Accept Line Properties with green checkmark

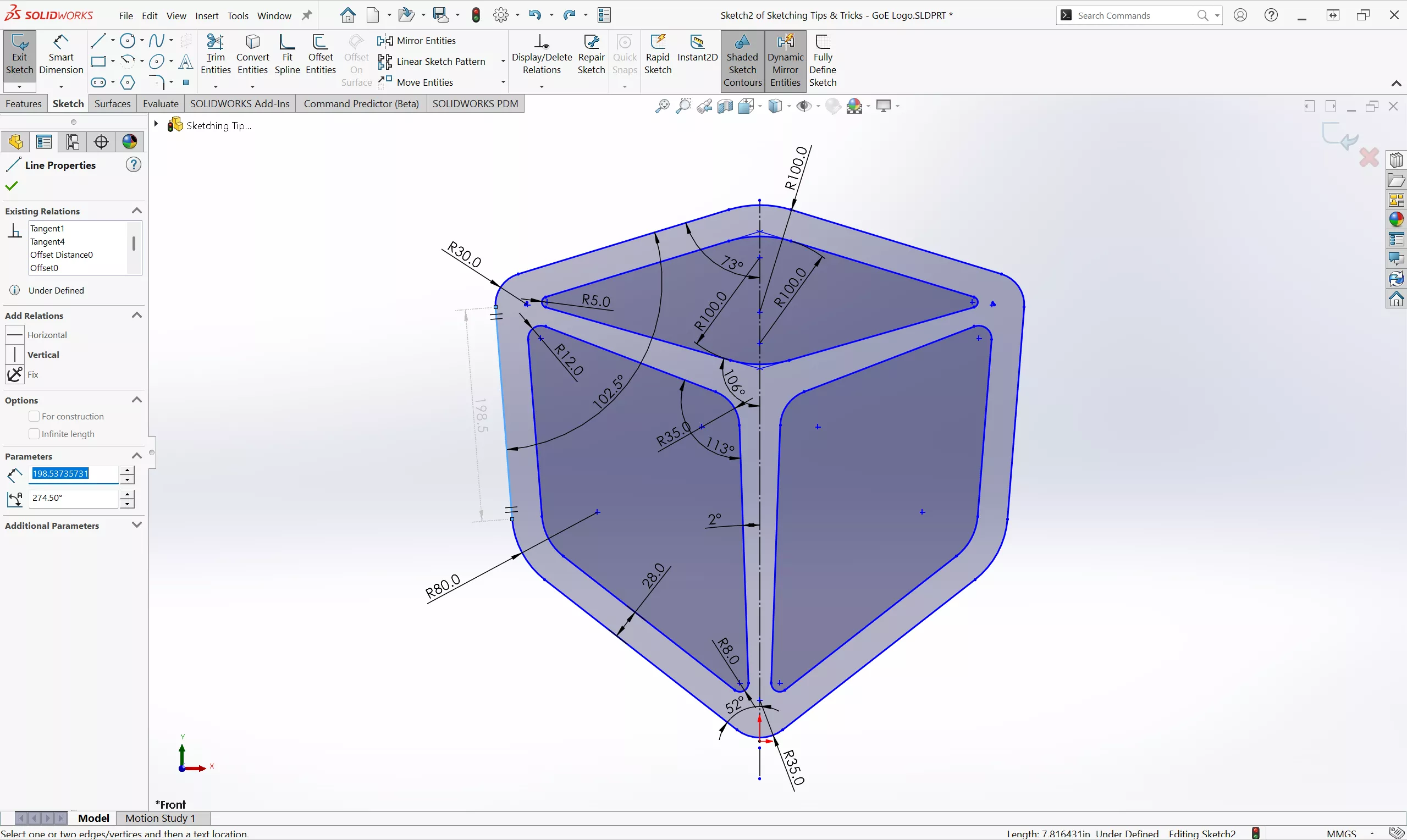pyautogui.click(x=12, y=186)
